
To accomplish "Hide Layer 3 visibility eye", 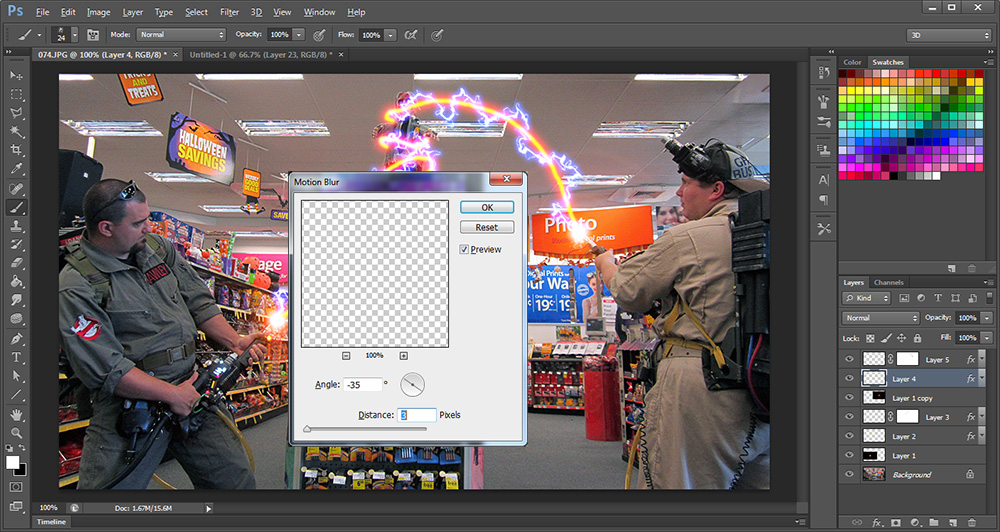I will point(849,417).
